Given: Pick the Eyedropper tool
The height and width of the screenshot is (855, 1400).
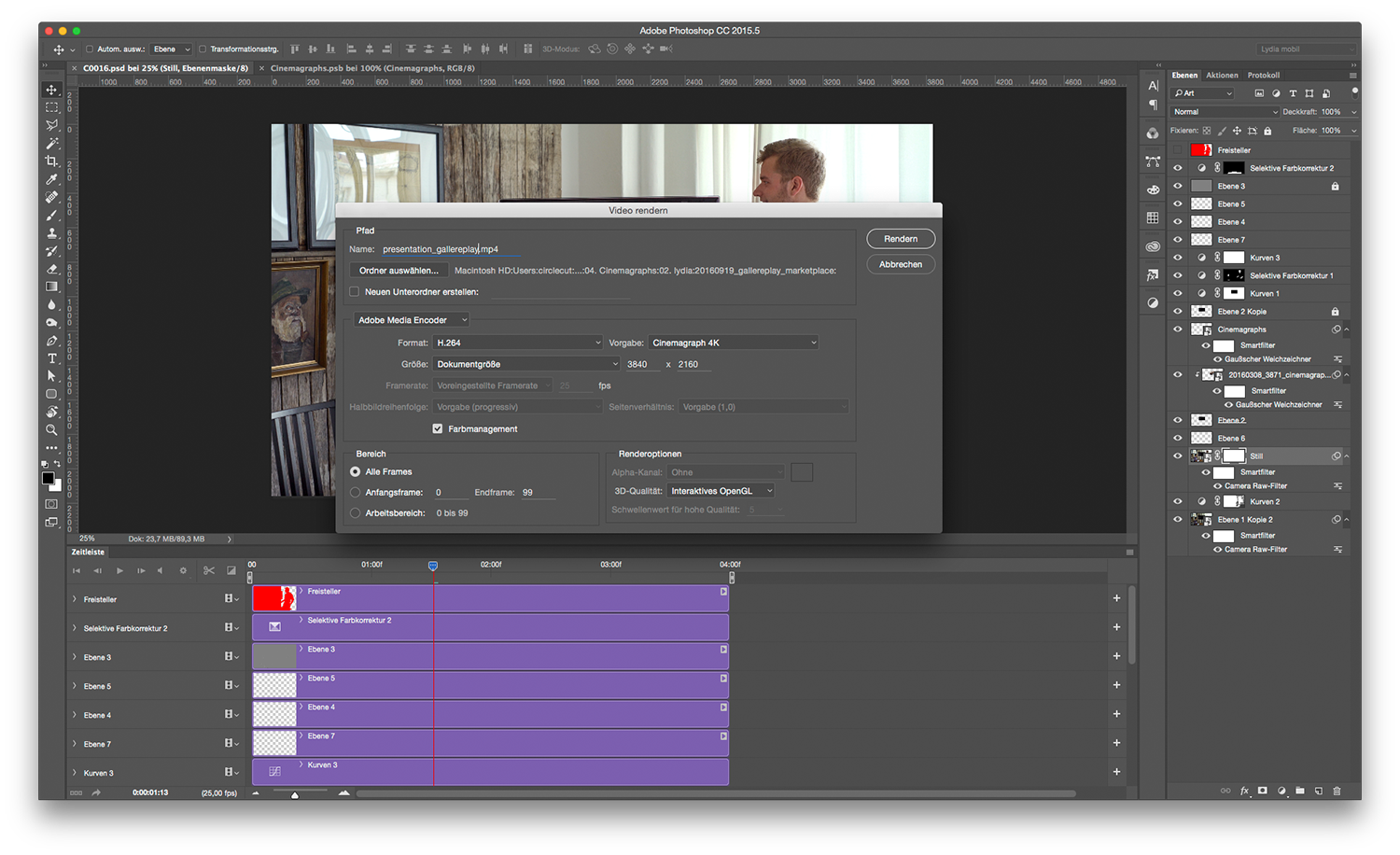Looking at the screenshot, I should (51, 179).
